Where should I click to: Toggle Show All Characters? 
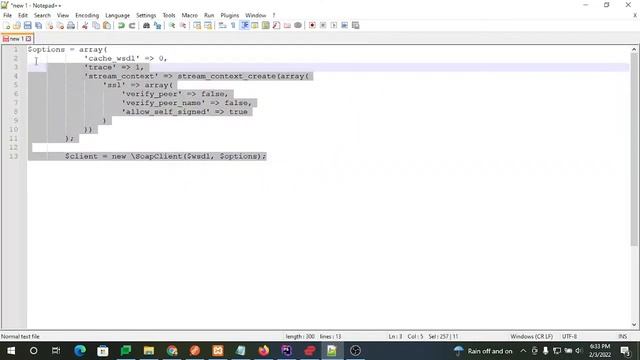[x=233, y=25]
